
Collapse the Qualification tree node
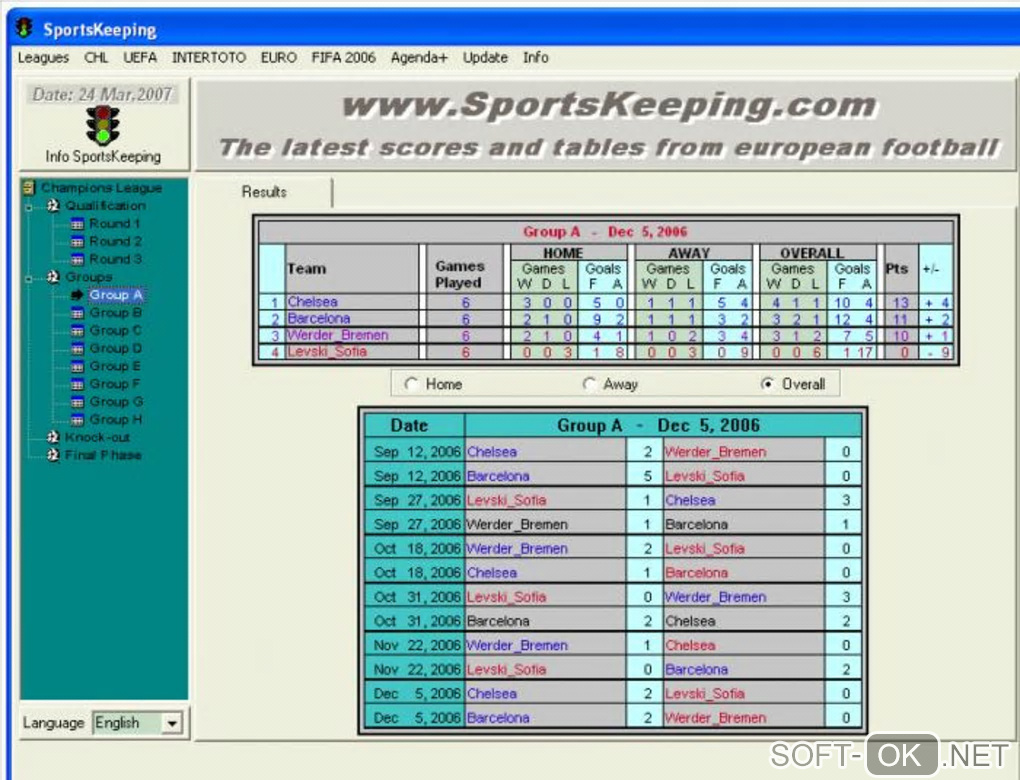coord(29,208)
